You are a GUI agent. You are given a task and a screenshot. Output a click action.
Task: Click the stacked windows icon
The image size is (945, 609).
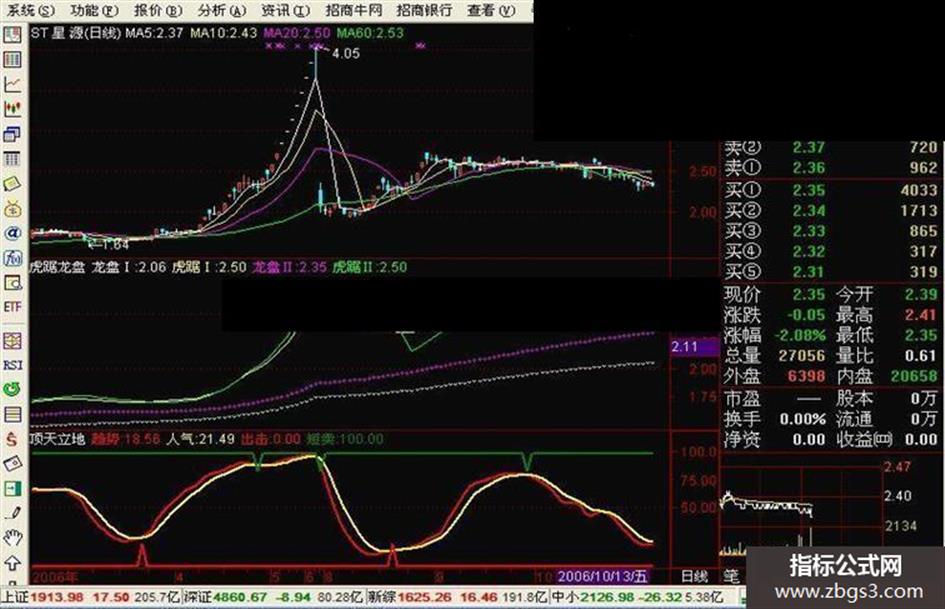pyautogui.click(x=13, y=134)
